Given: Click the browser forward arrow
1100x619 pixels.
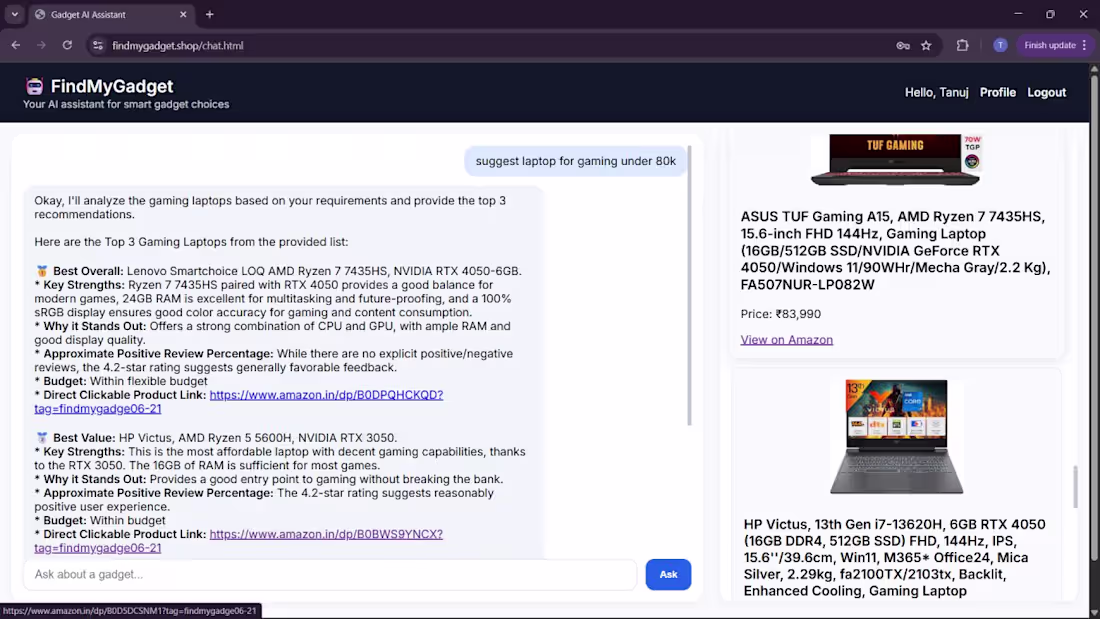Looking at the screenshot, I should point(41,46).
